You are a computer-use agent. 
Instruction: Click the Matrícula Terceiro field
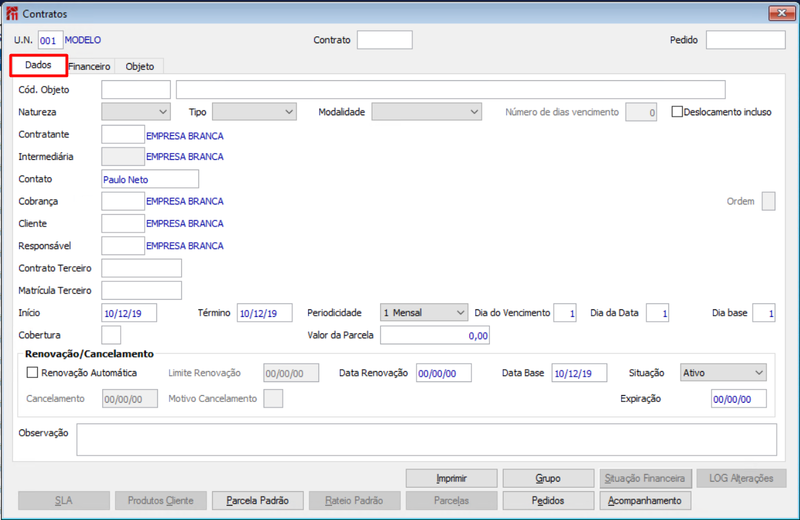141,290
